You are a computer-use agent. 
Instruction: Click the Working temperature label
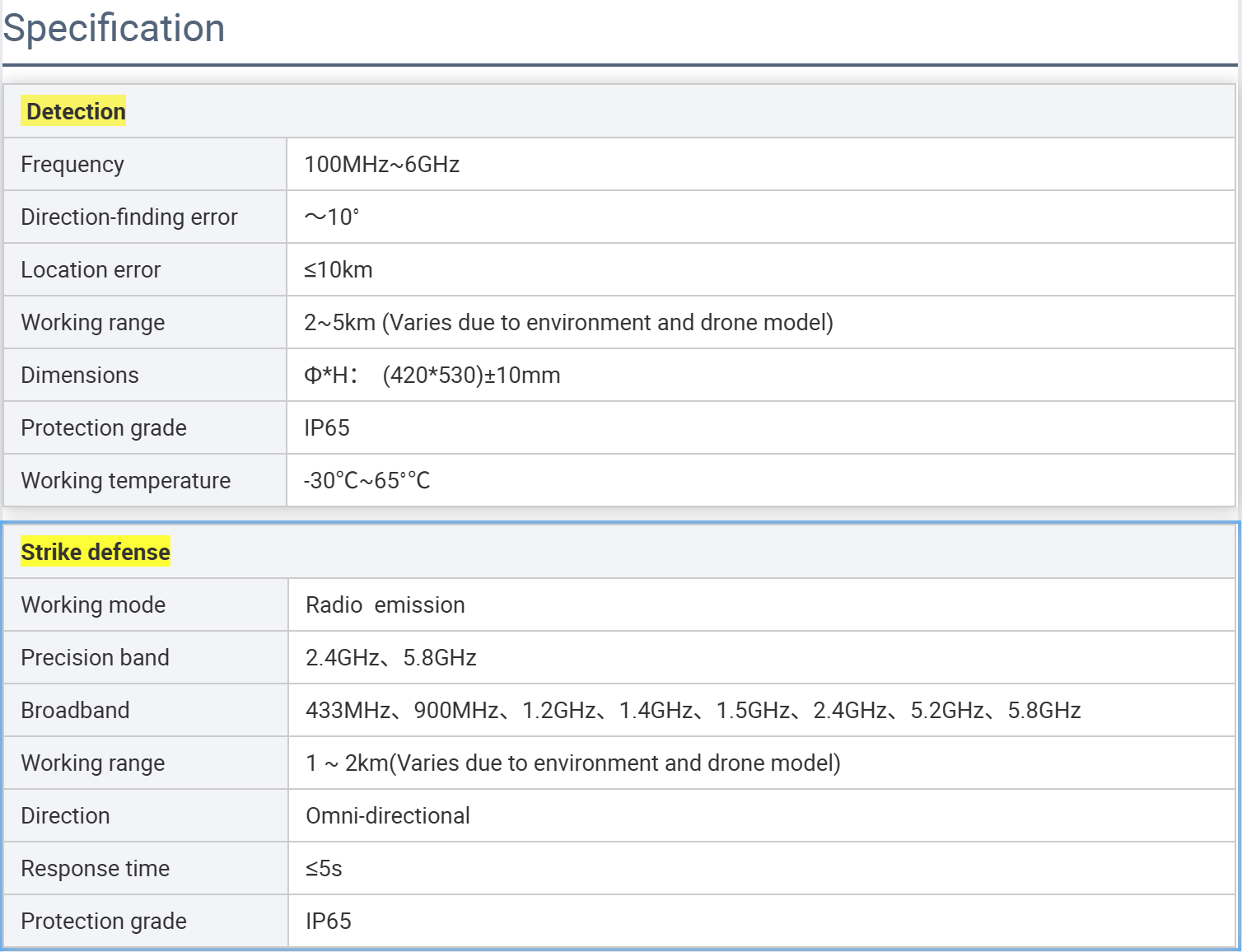pos(125,480)
